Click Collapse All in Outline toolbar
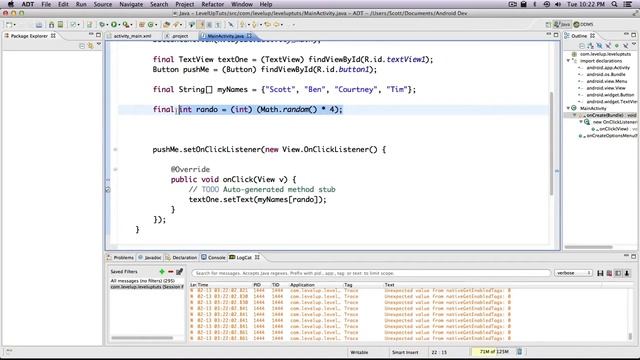 pos(582,46)
